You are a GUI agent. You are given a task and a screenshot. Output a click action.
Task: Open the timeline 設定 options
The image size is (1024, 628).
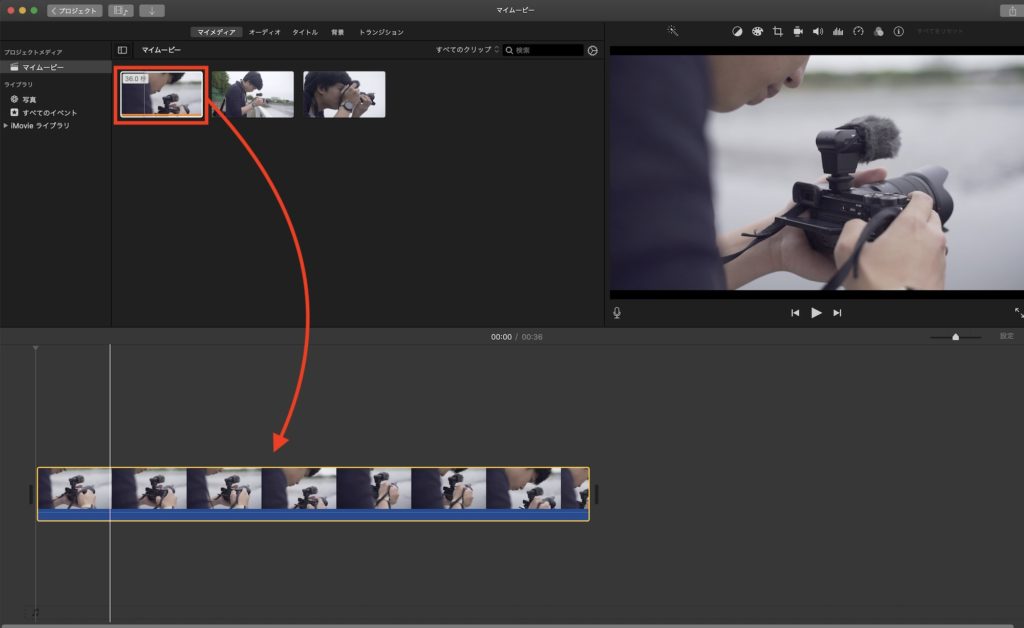coord(1006,337)
